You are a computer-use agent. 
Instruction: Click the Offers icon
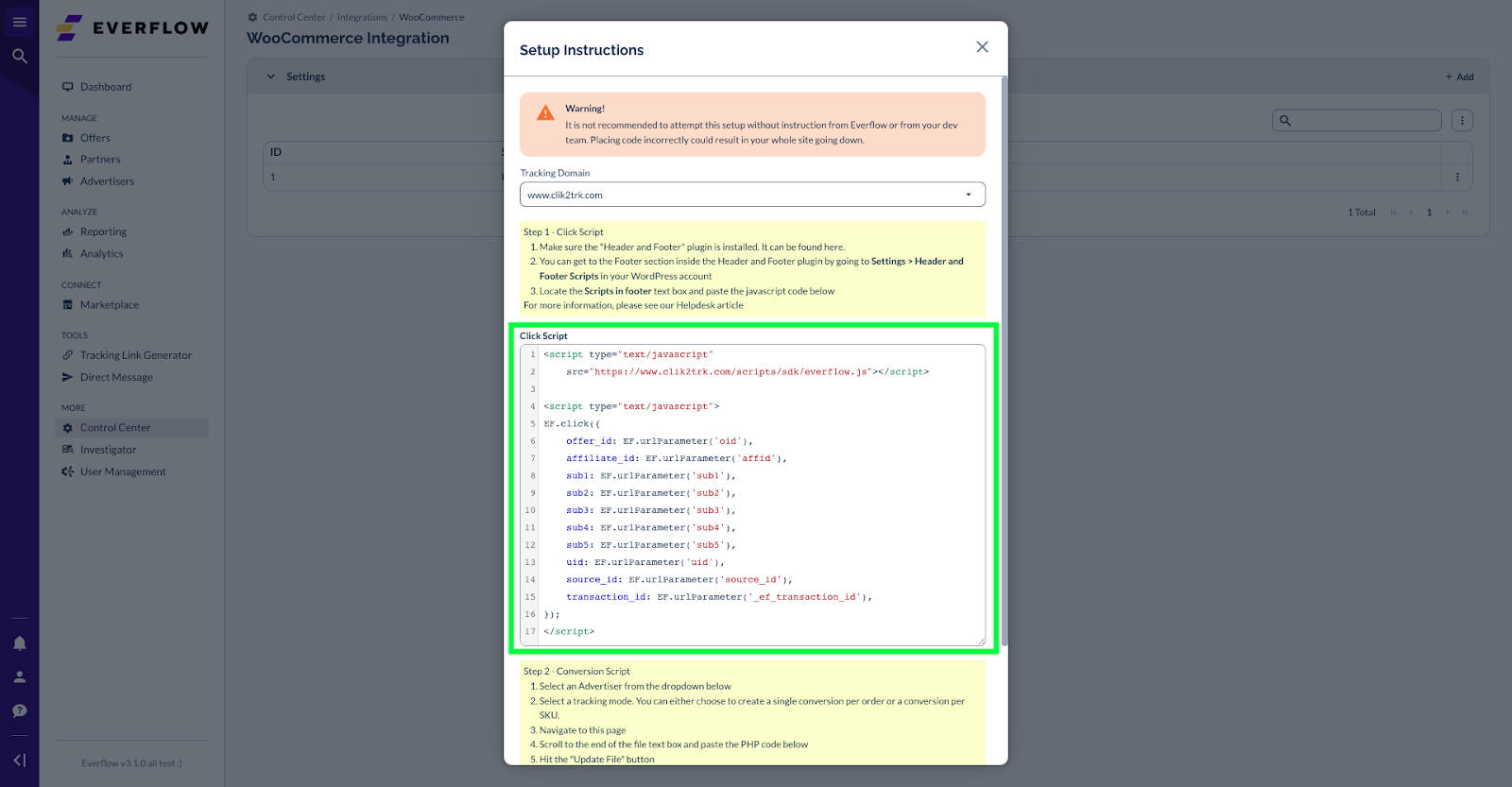[68, 138]
